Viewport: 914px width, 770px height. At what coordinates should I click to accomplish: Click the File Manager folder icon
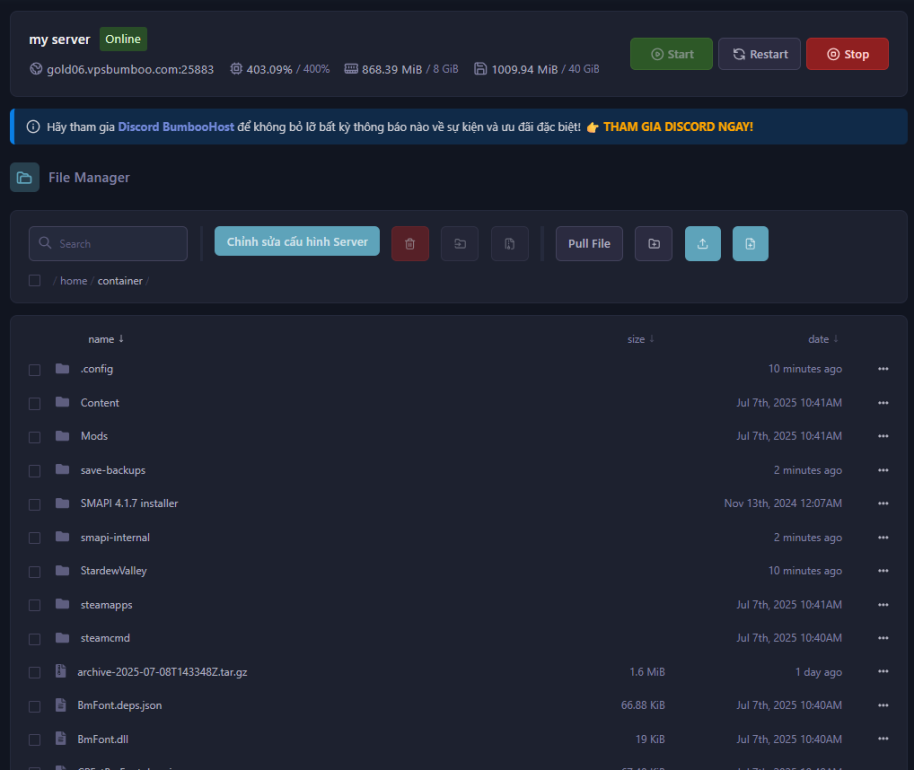pos(25,177)
